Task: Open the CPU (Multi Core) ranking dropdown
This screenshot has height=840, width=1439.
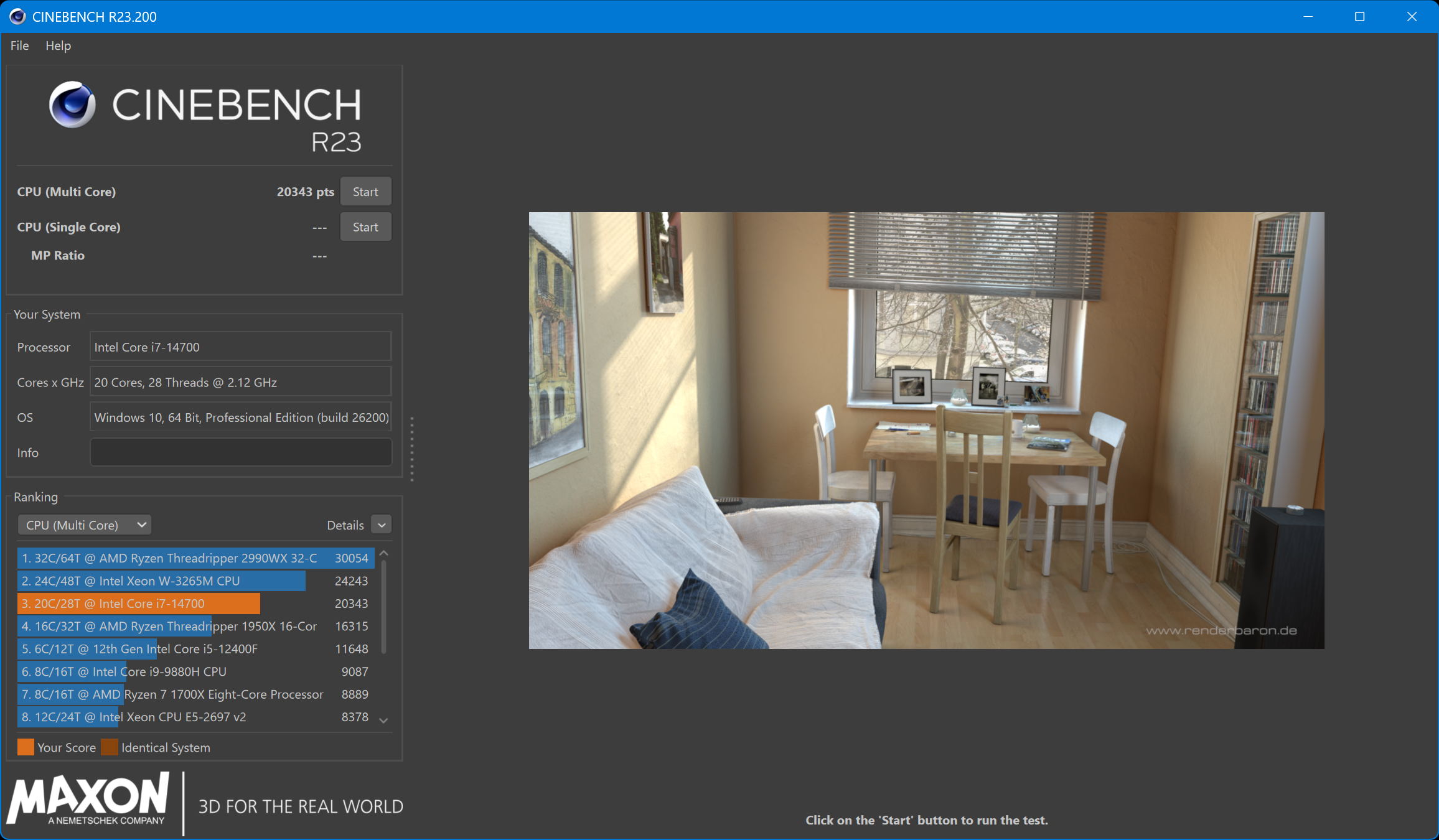Action: 85,525
